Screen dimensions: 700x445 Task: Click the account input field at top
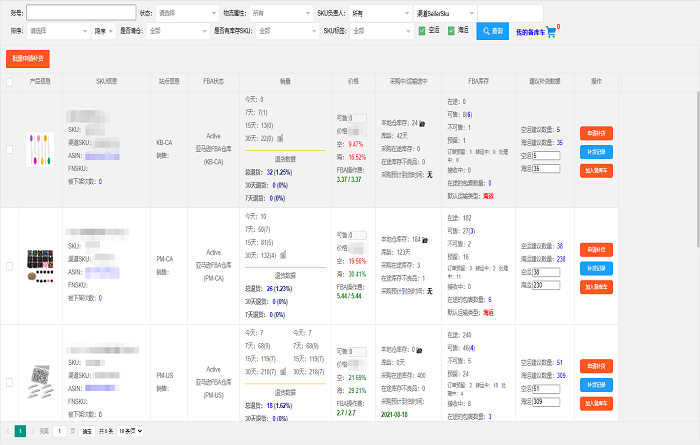tap(81, 12)
